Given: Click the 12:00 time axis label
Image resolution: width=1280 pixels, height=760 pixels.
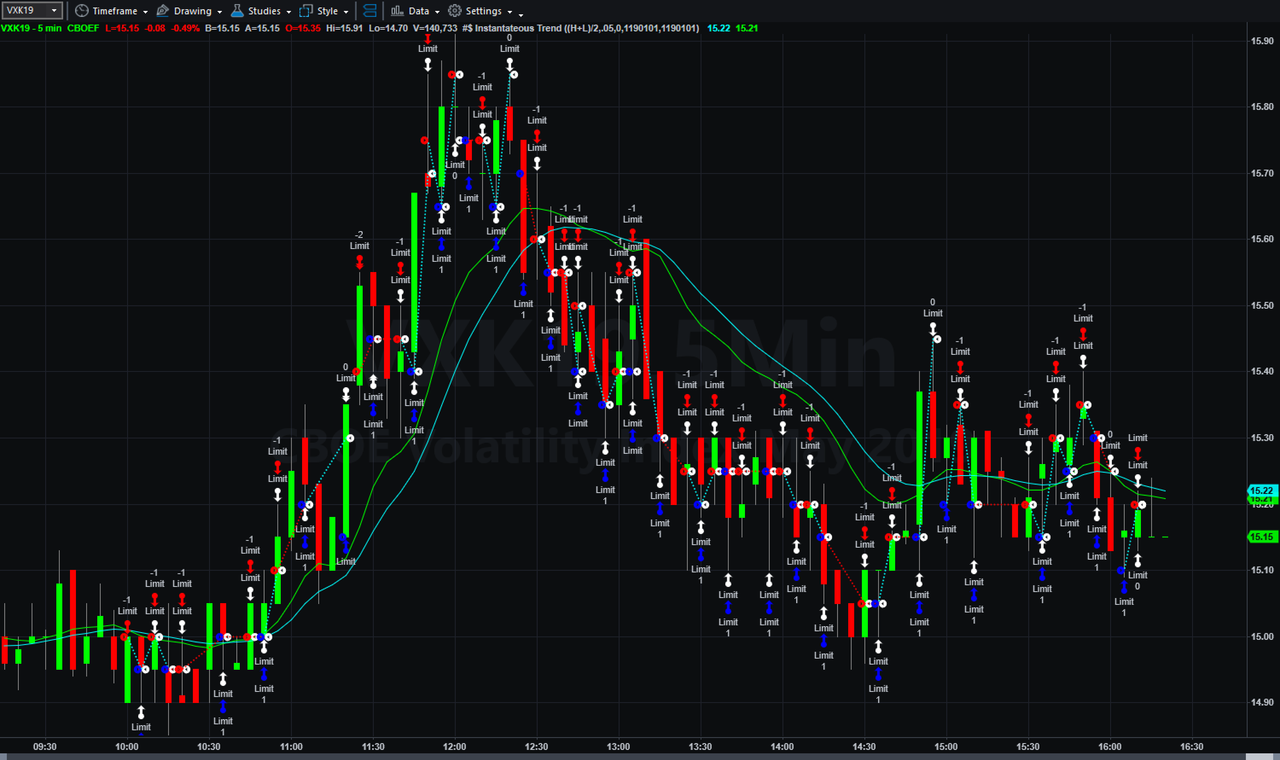Looking at the screenshot, I should (454, 747).
